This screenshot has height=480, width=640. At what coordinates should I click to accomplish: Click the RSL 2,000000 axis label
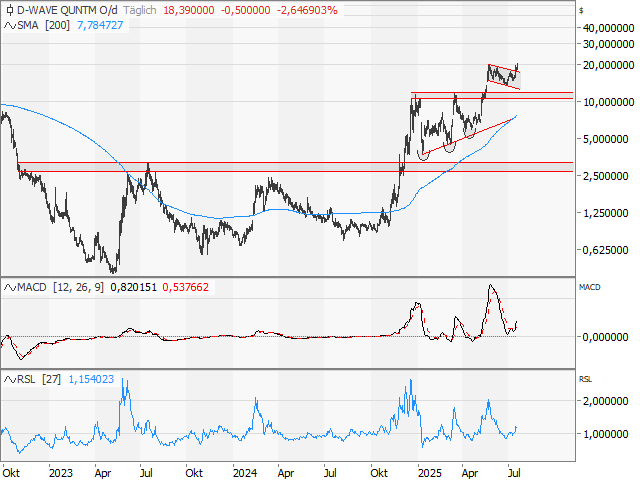(x=605, y=401)
